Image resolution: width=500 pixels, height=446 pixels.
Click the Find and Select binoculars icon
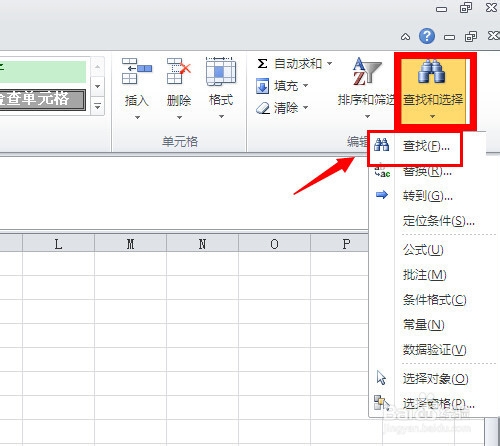[431, 71]
